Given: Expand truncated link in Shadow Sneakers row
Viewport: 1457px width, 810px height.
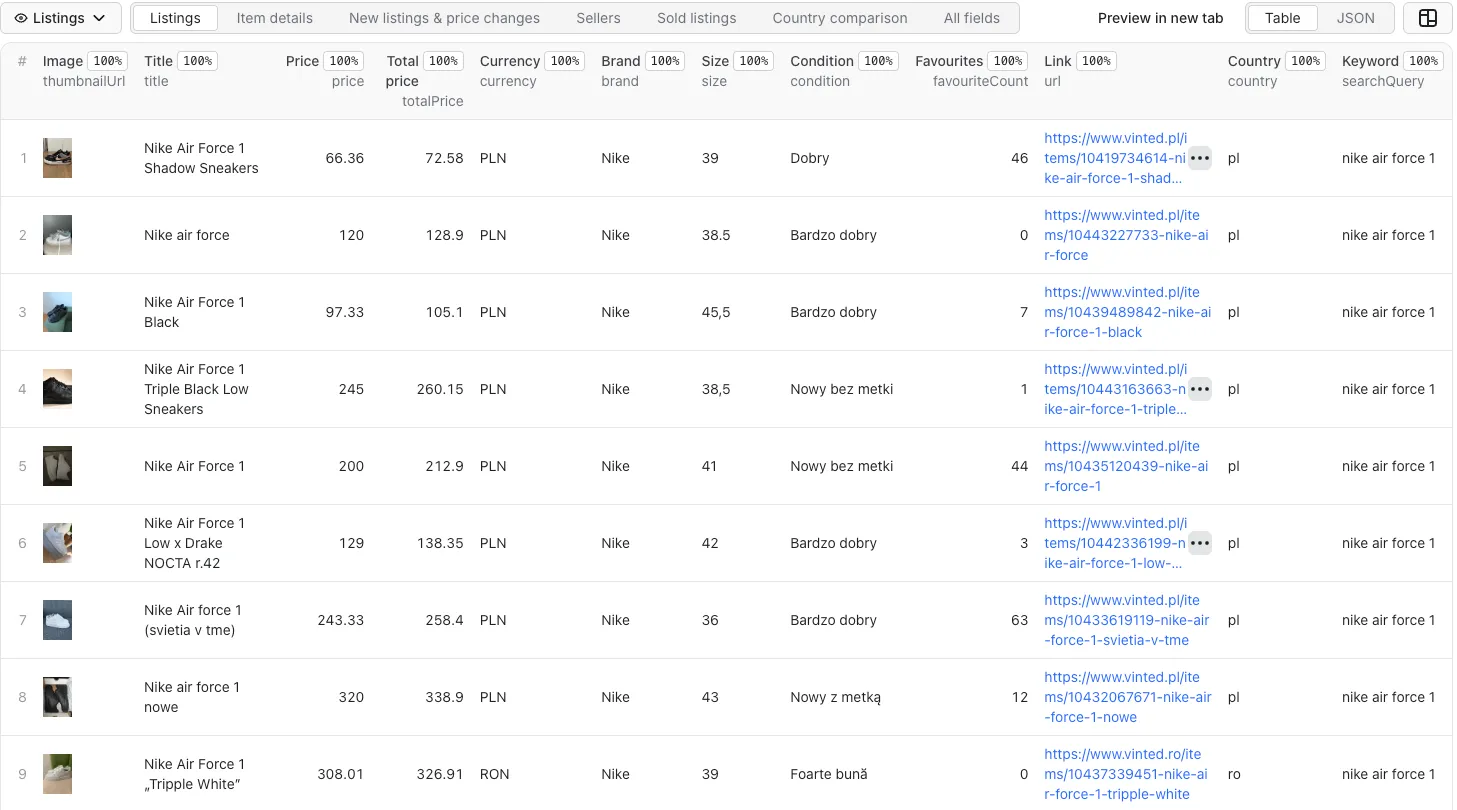Looking at the screenshot, I should coord(1200,158).
